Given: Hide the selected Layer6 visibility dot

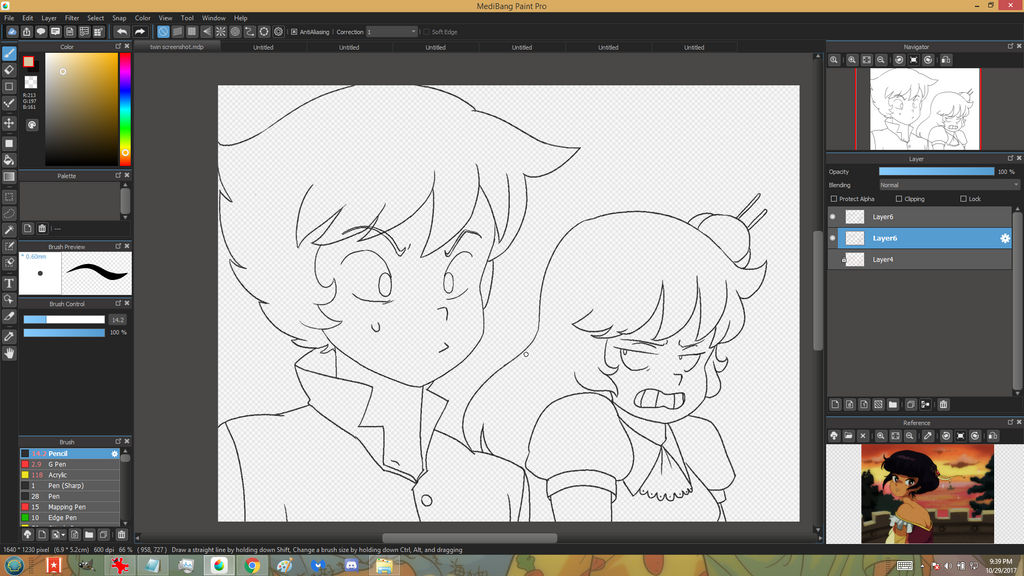Looking at the screenshot, I should [833, 238].
